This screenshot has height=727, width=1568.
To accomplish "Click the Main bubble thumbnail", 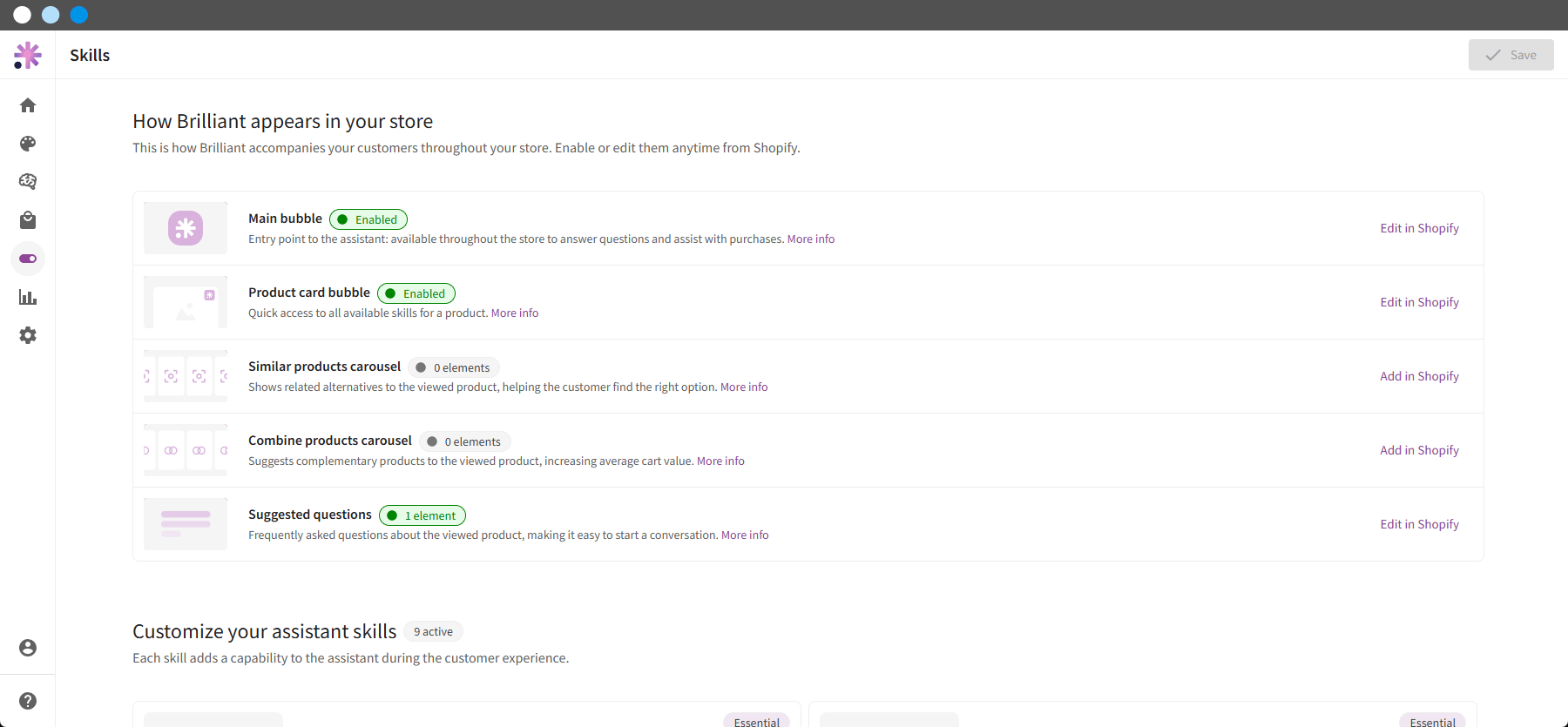I will (186, 228).
